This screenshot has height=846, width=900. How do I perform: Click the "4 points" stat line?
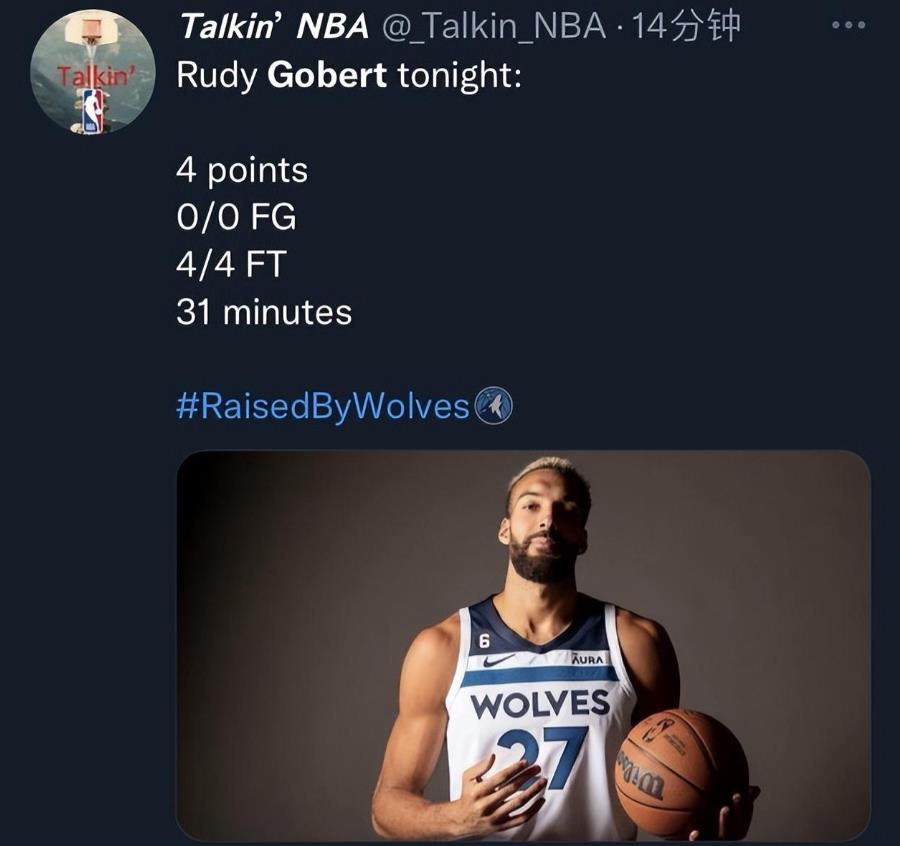[242, 170]
